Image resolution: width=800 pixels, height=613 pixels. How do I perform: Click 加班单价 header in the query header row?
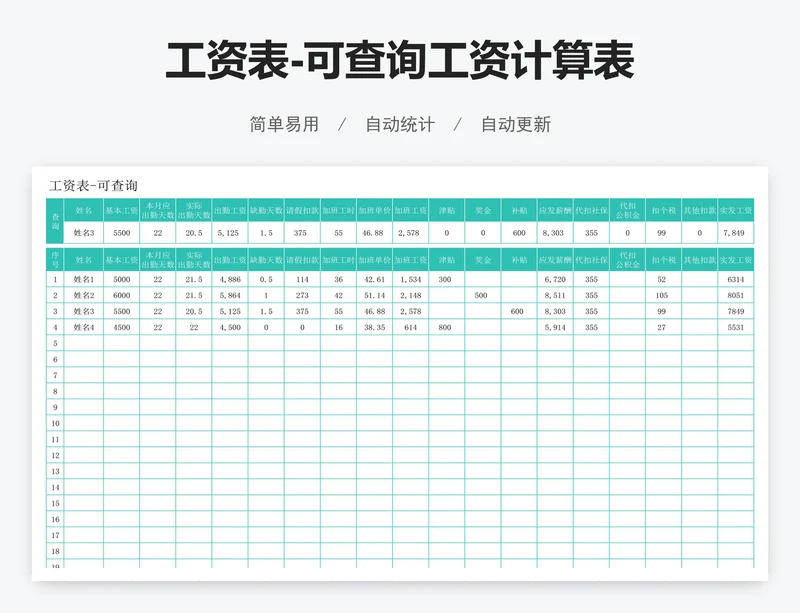click(x=374, y=210)
